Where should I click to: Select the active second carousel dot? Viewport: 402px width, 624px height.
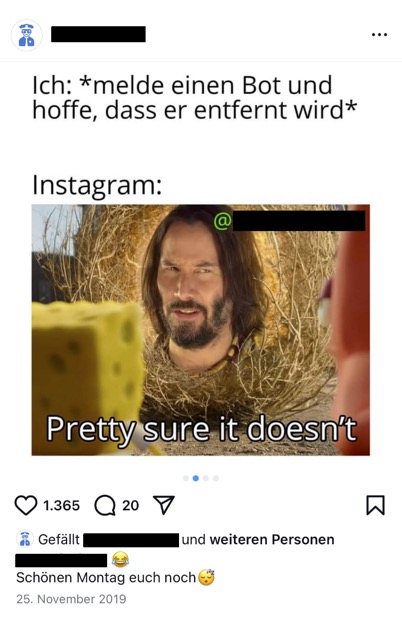pyautogui.click(x=196, y=478)
